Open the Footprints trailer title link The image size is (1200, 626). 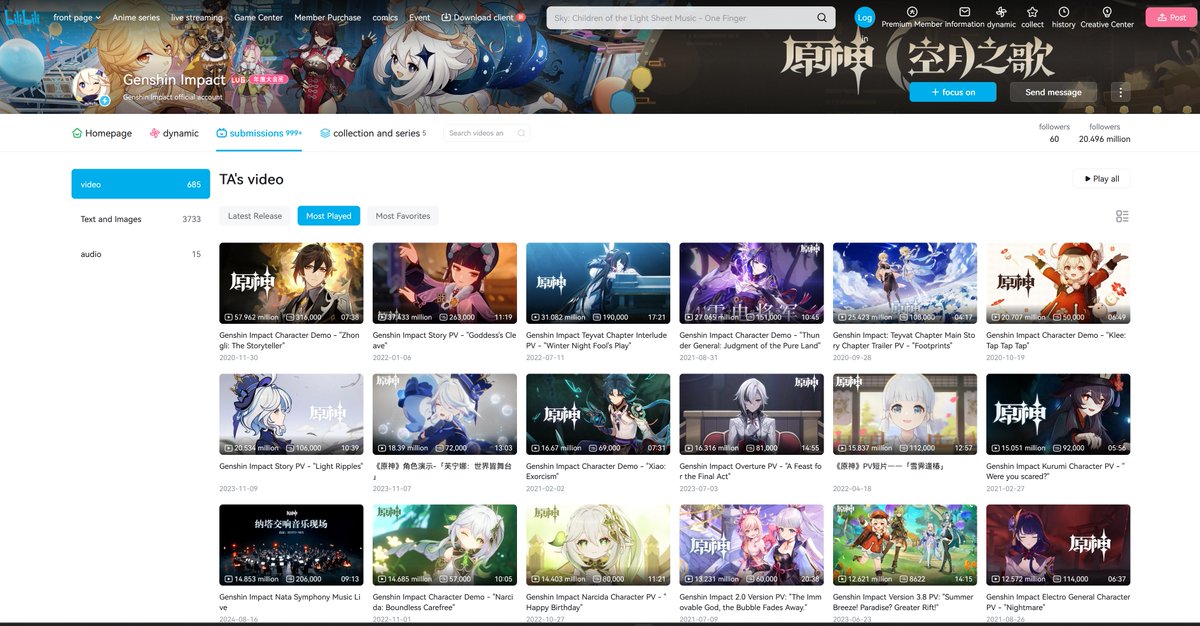click(x=905, y=341)
